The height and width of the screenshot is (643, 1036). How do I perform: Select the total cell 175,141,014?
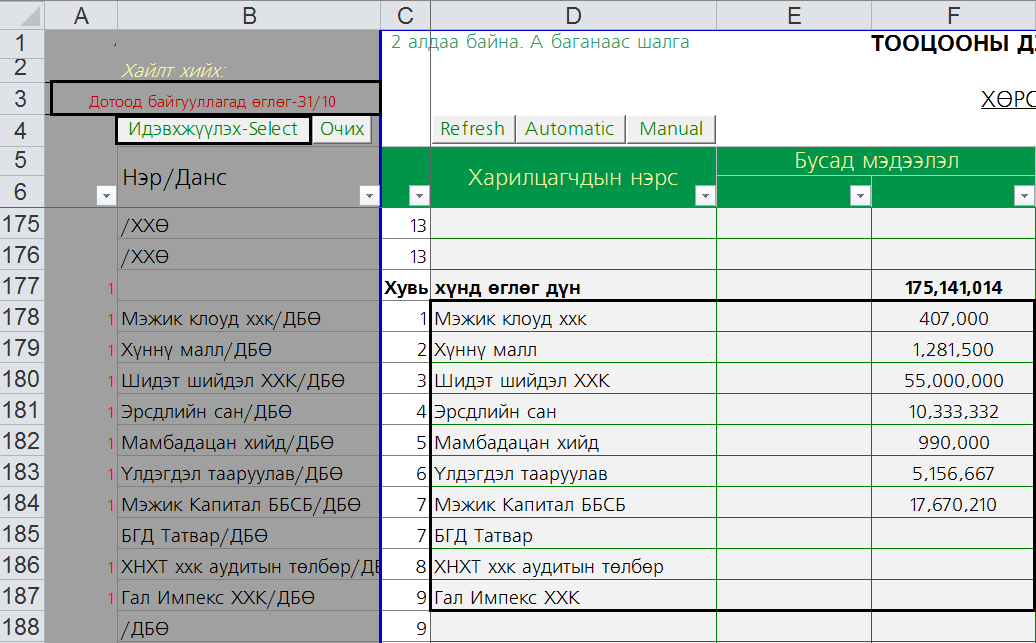click(x=953, y=287)
